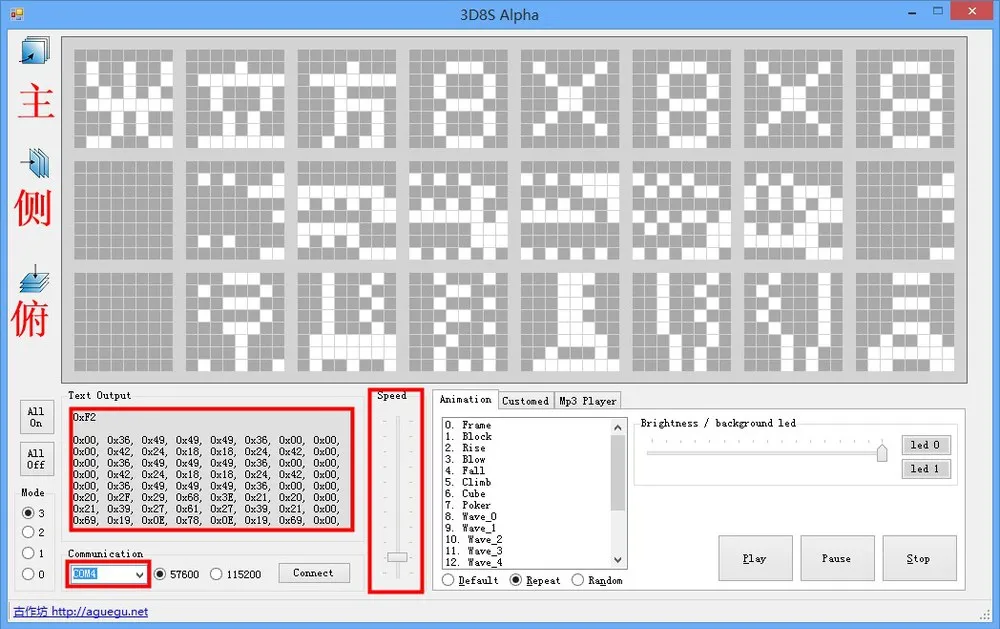Screen dimensions: 1000x629
Task: Click the Brightness slider thumb
Action: 882,452
